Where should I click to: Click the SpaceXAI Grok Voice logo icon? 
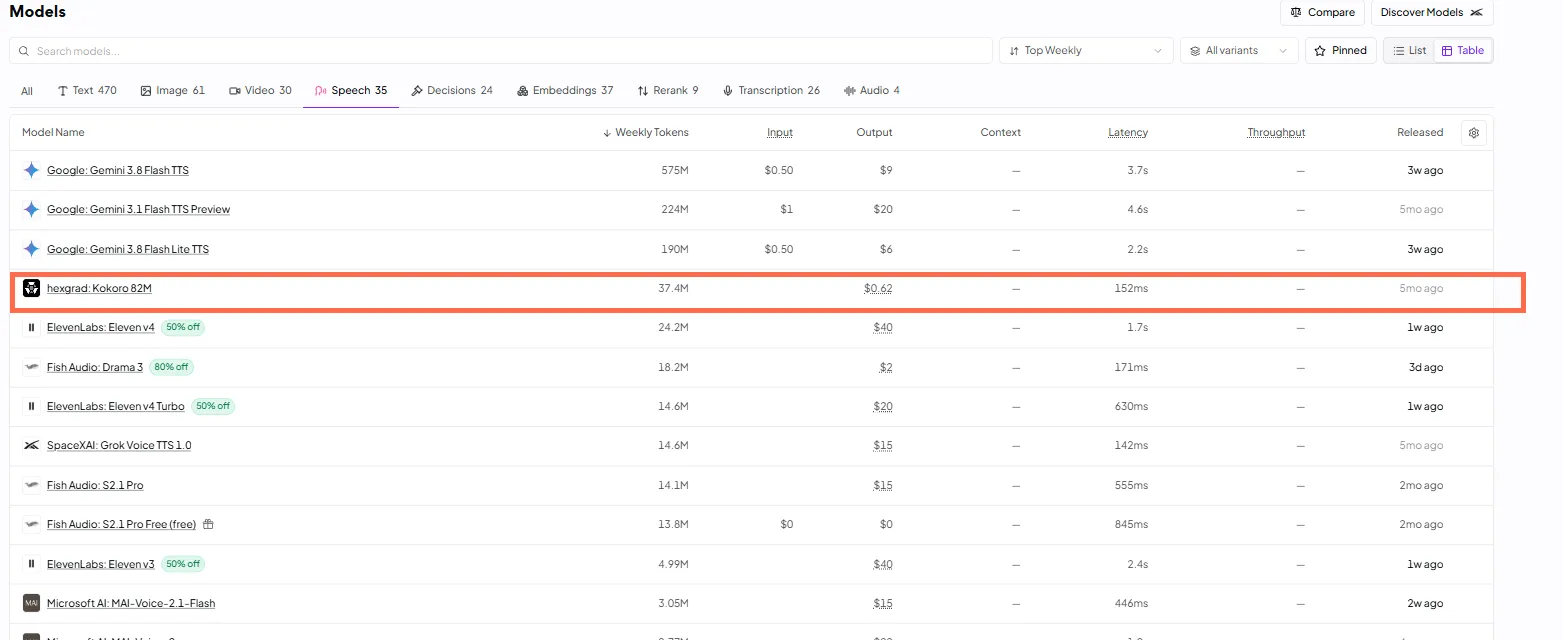(x=31, y=445)
